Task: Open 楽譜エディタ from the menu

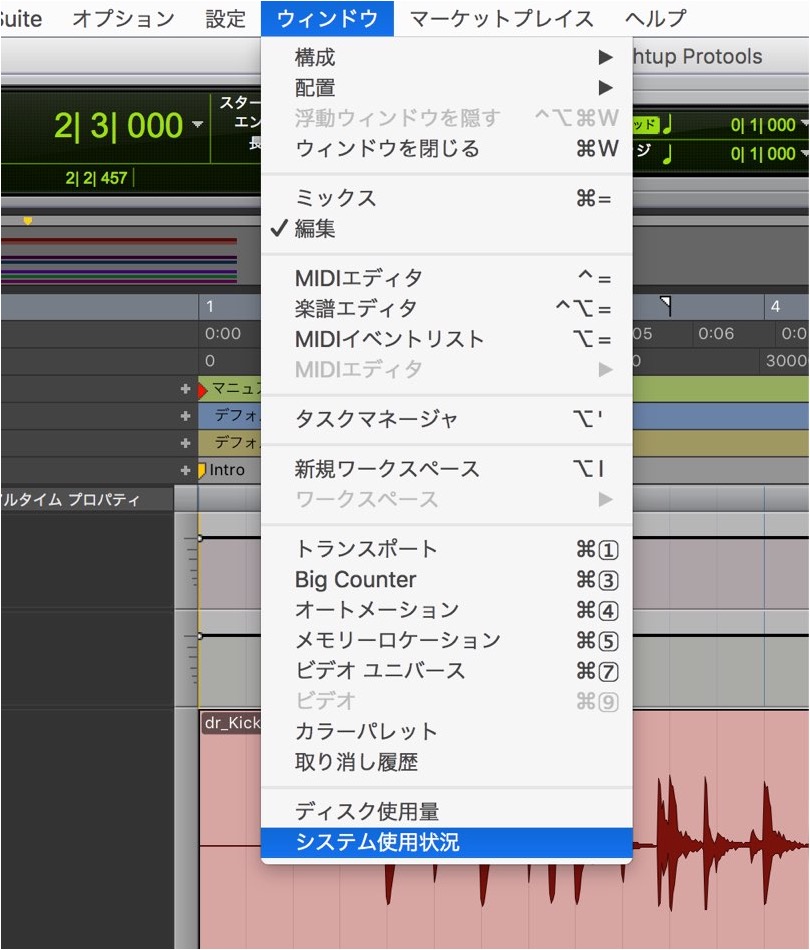Action: pos(446,308)
